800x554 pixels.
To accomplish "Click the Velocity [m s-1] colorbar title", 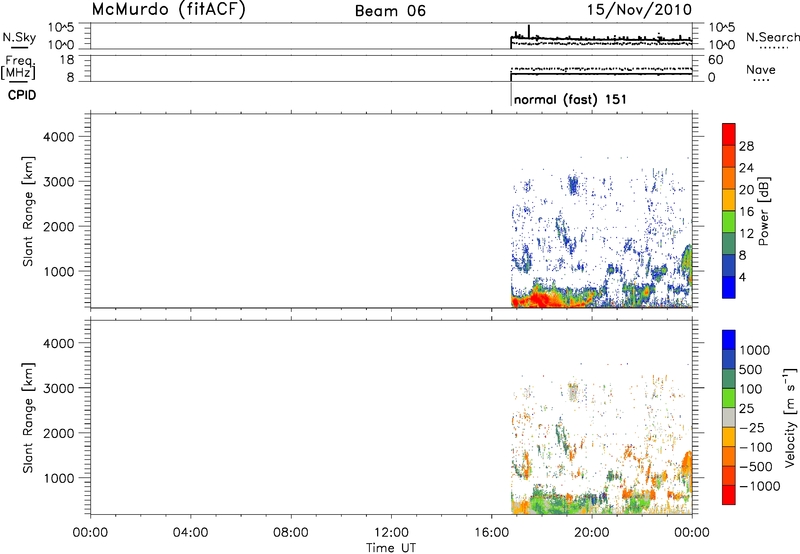I will tap(790, 417).
